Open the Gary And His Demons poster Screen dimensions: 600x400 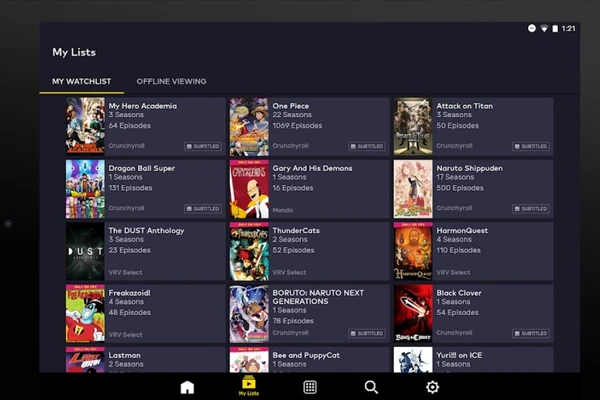coord(249,189)
